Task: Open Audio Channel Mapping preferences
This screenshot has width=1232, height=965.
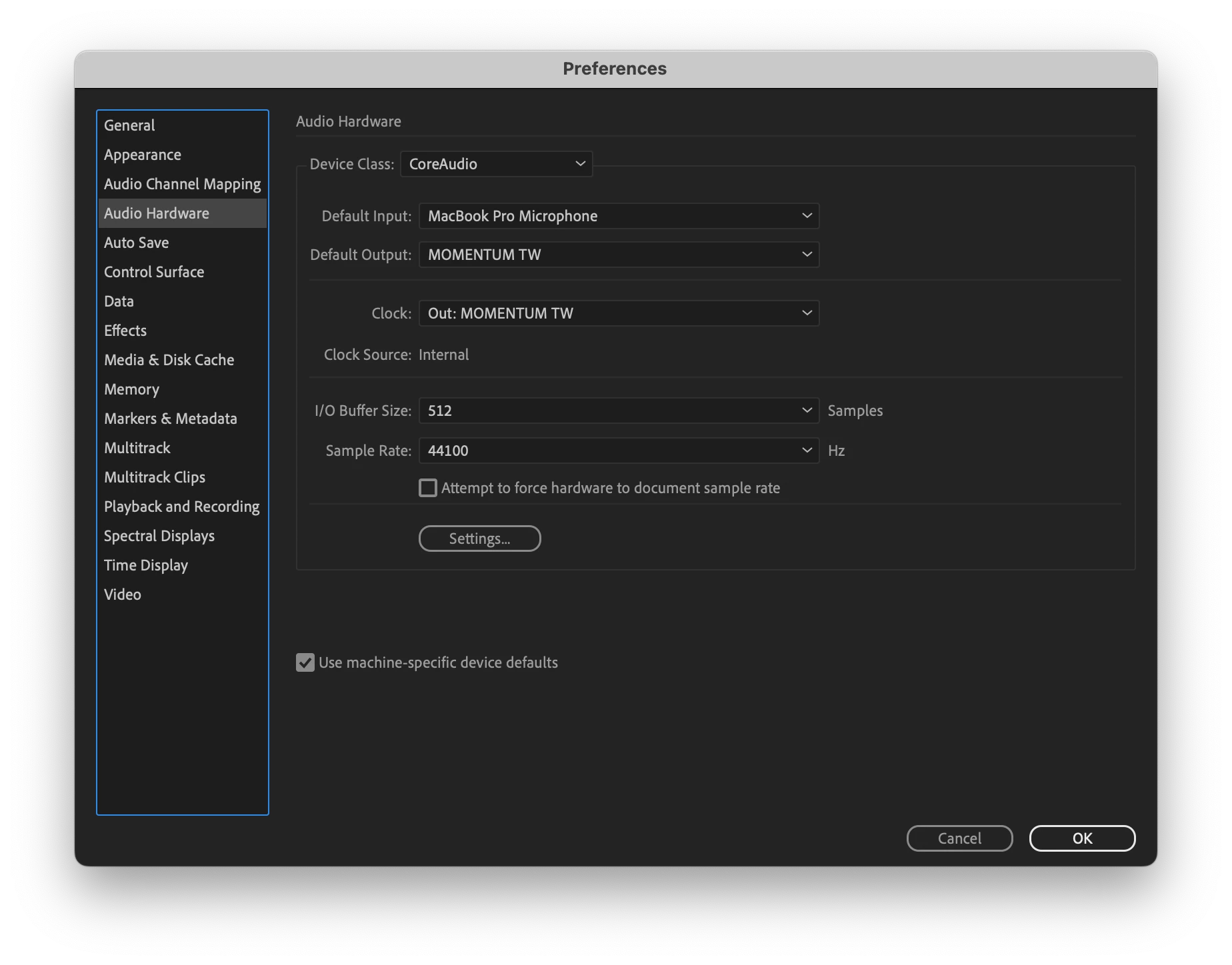Action: tap(182, 184)
